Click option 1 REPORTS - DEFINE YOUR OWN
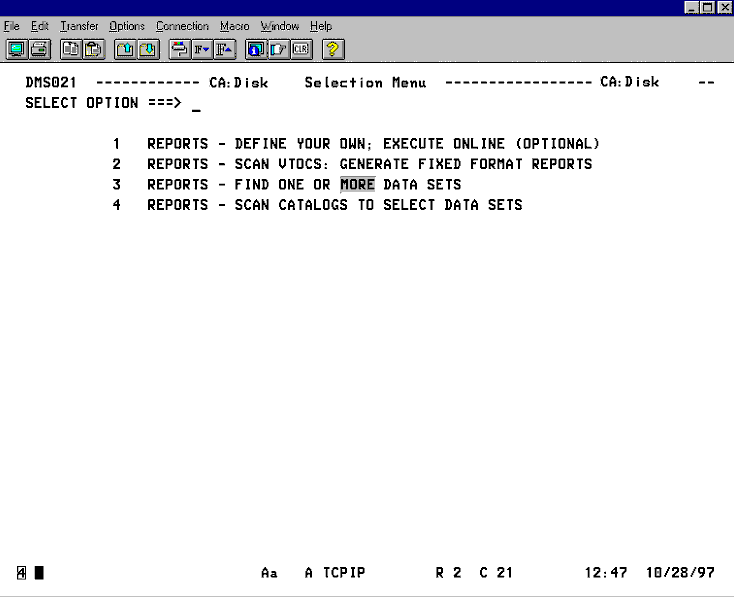Screen dimensions: 734x597 coord(356,144)
